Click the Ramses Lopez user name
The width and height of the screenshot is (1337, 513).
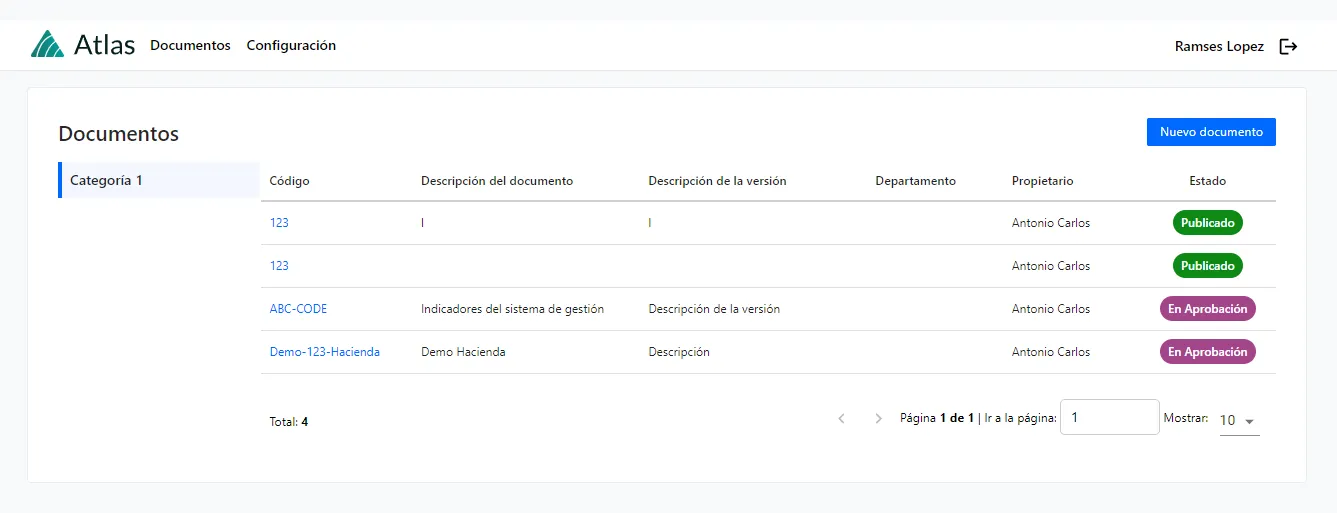[1219, 47]
